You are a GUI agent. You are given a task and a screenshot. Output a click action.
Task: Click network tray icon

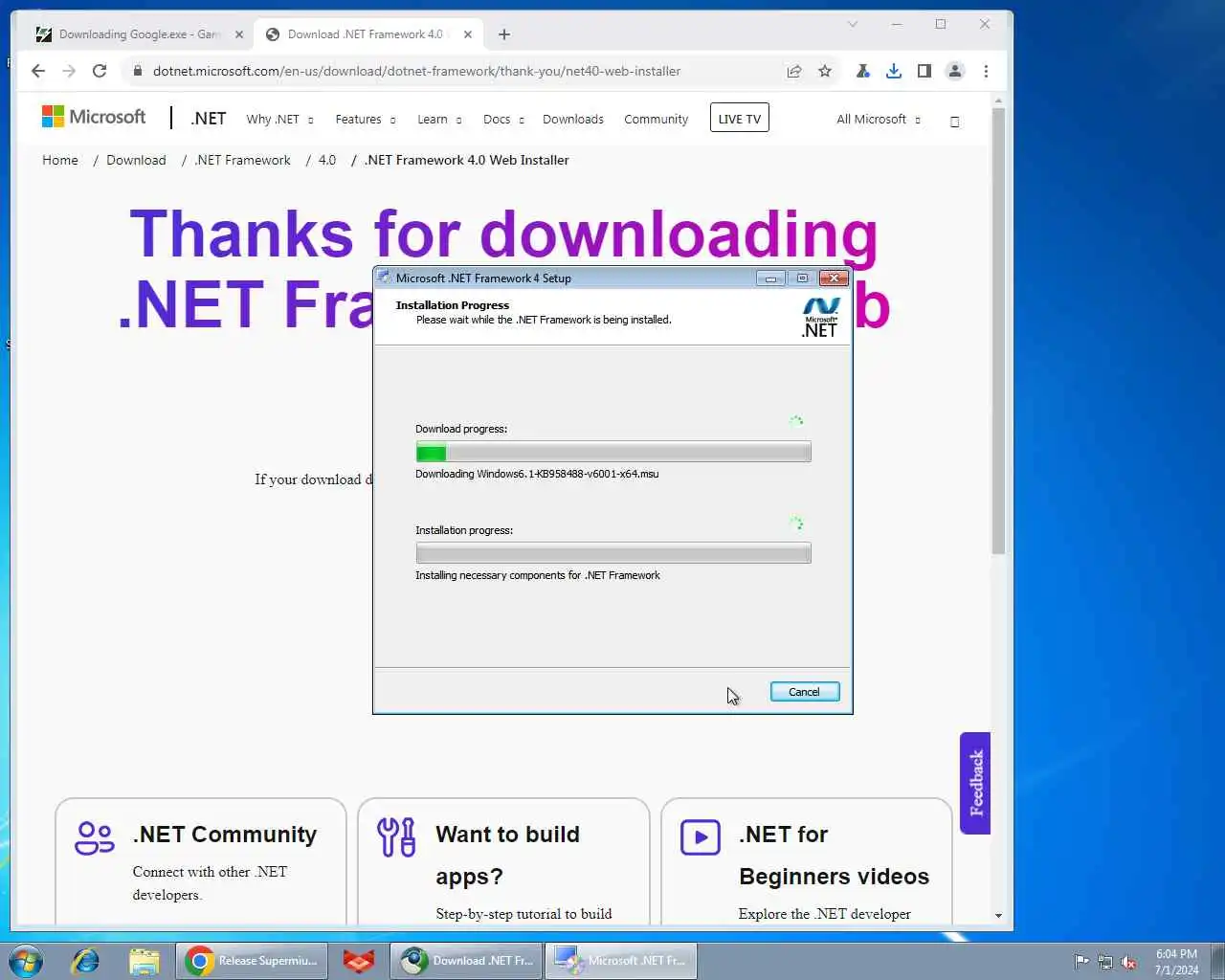click(x=1105, y=962)
